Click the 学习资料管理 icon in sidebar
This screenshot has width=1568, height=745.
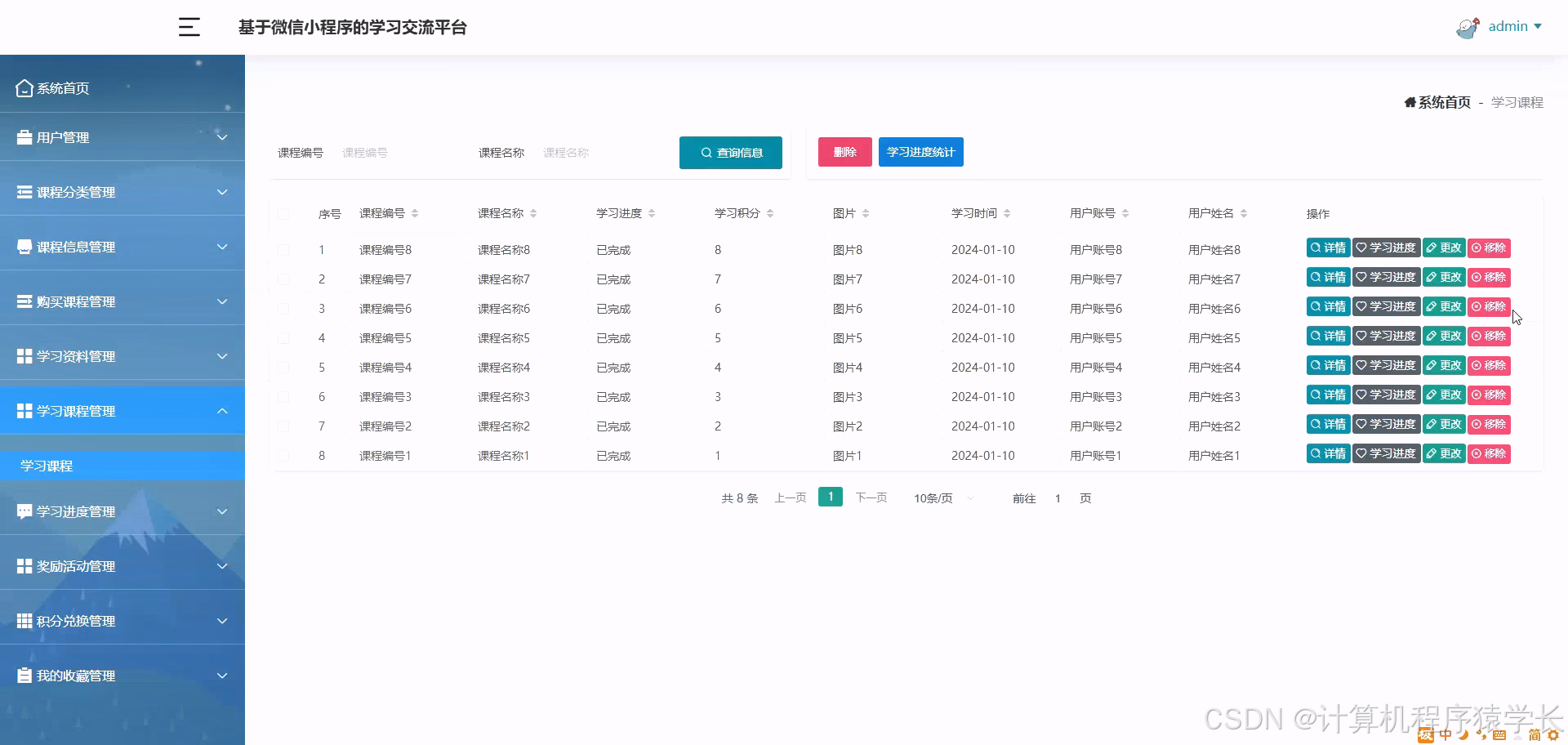click(23, 356)
